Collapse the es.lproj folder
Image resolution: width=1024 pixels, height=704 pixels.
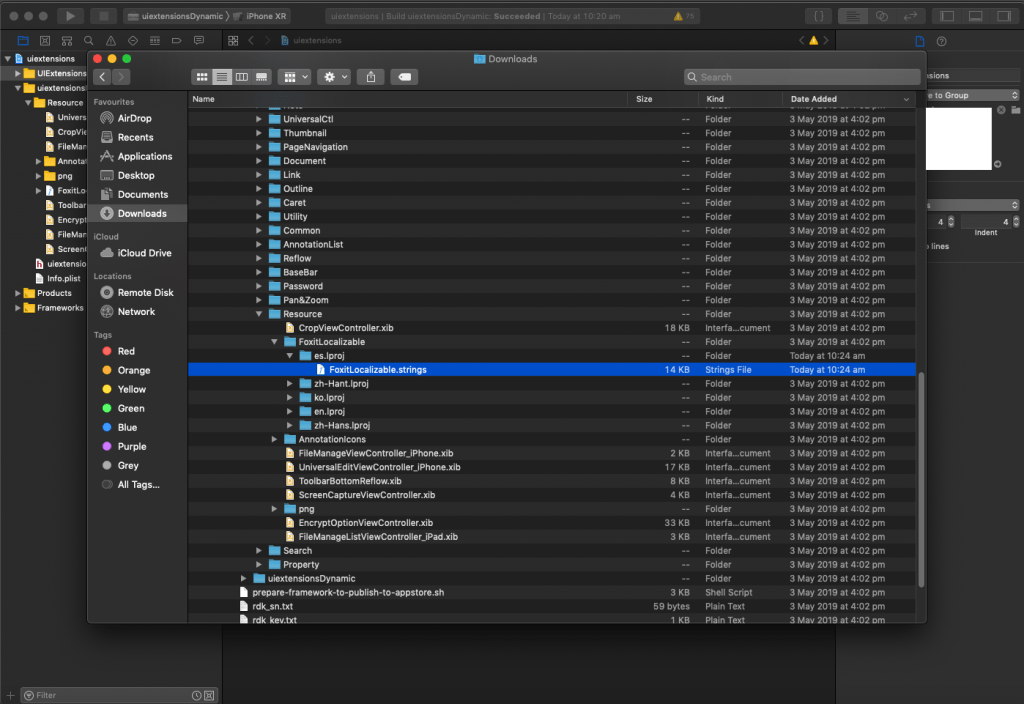(x=289, y=356)
